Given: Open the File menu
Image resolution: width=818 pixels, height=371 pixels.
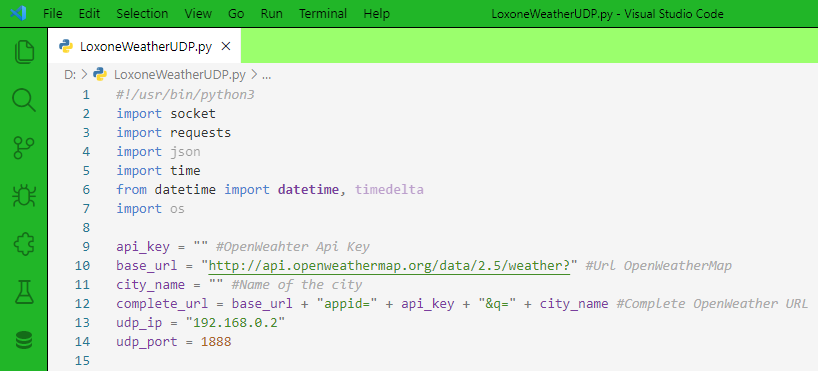Looking at the screenshot, I should (x=53, y=14).
